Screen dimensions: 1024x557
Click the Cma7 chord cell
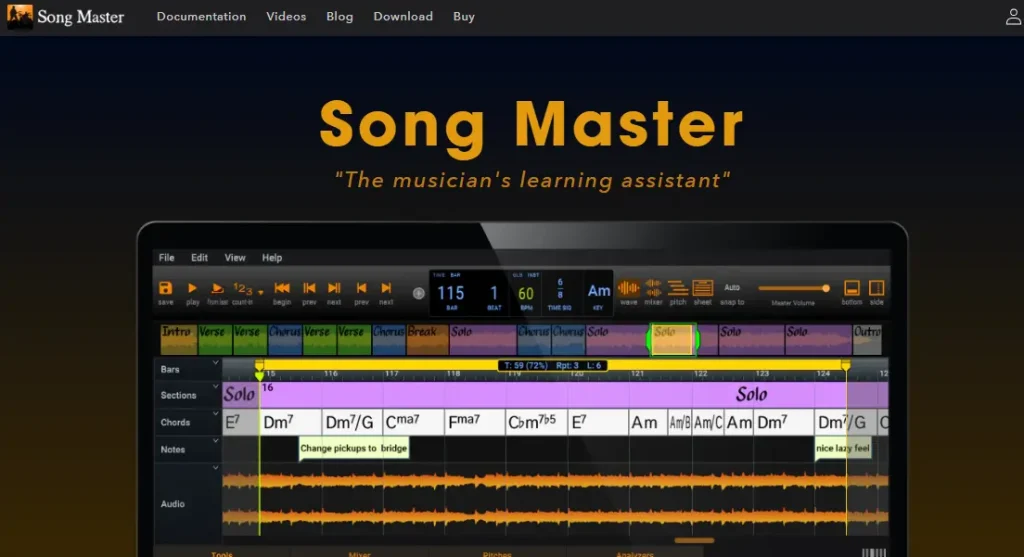pyautogui.click(x=413, y=422)
